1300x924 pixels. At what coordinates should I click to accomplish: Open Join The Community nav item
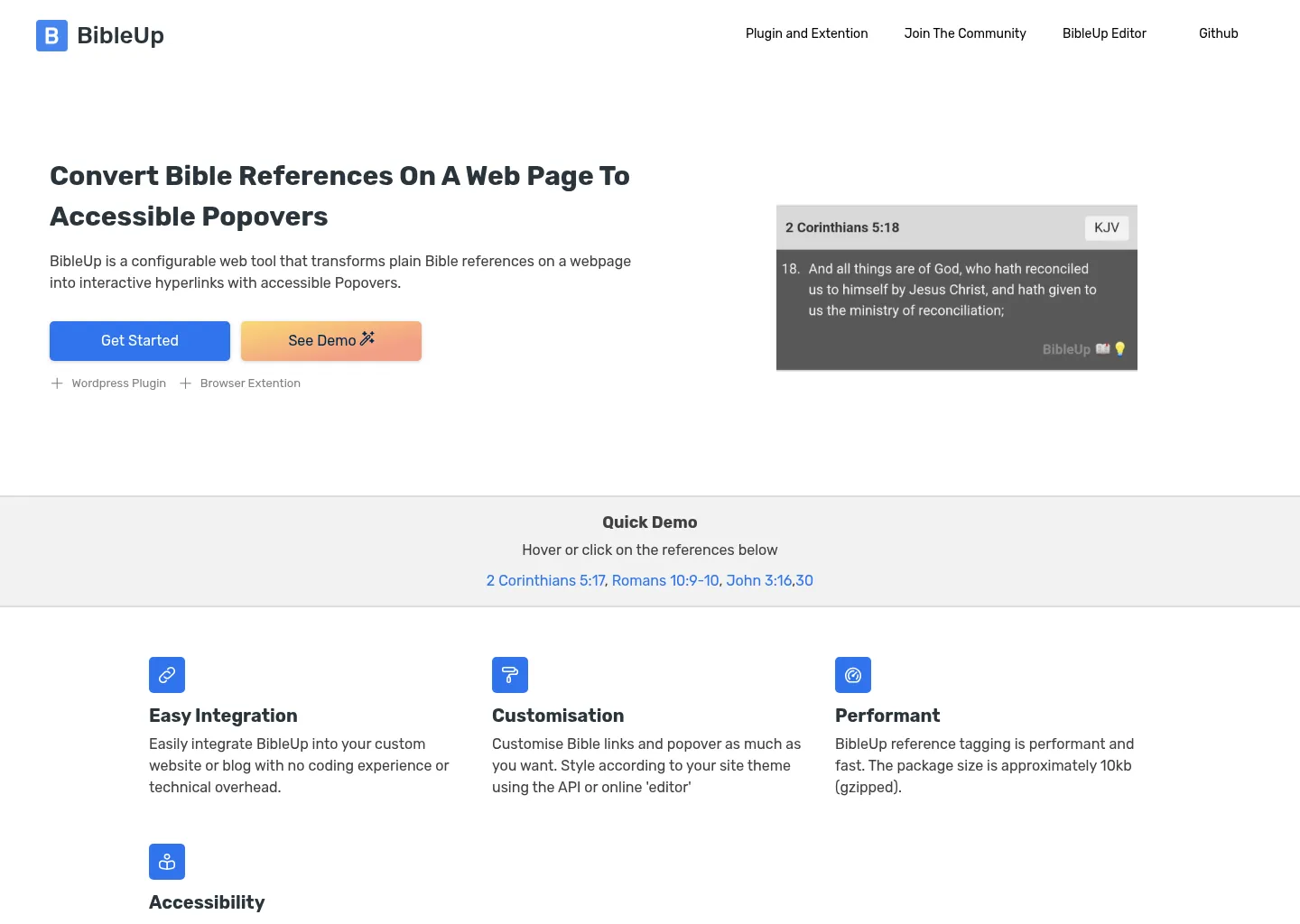[x=964, y=33]
